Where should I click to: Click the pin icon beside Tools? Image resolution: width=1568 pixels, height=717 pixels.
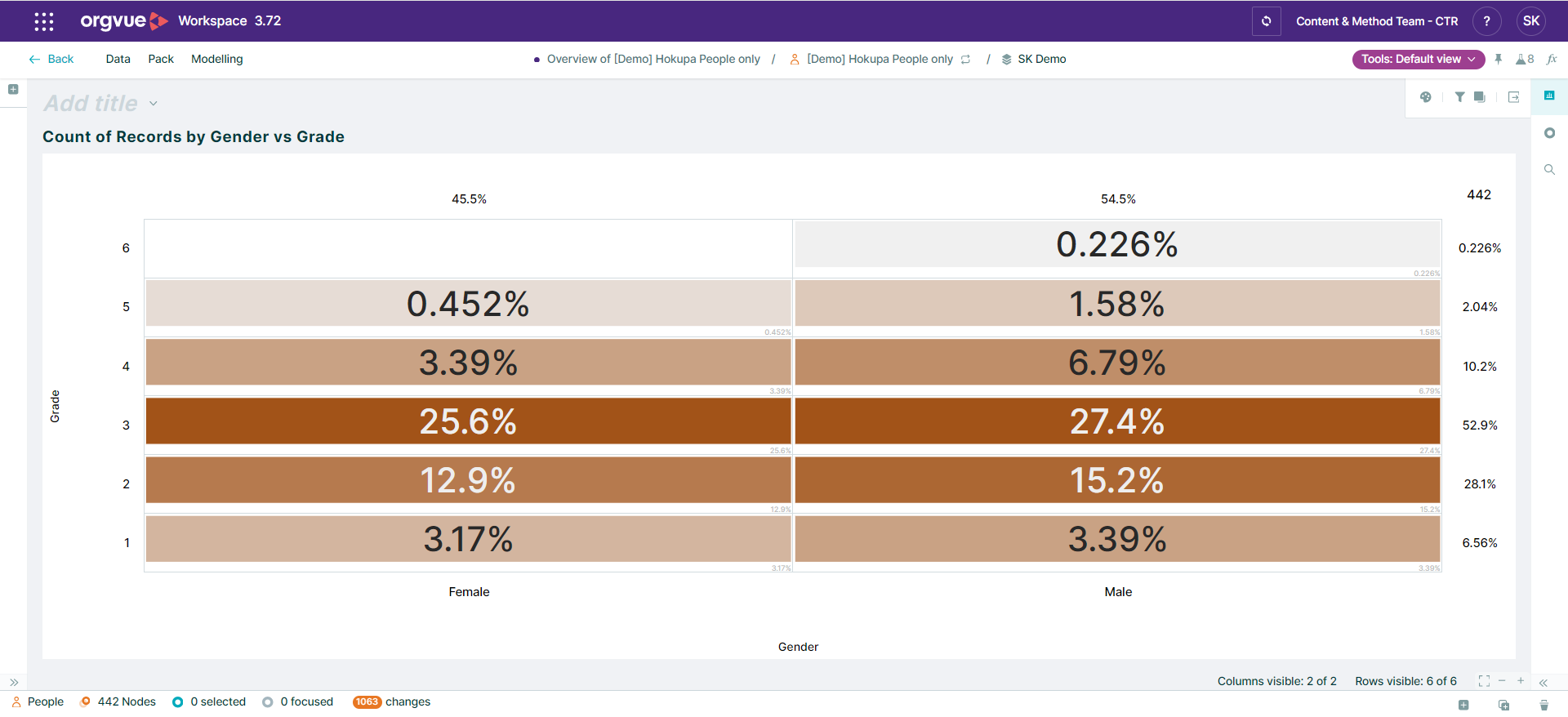tap(1499, 60)
